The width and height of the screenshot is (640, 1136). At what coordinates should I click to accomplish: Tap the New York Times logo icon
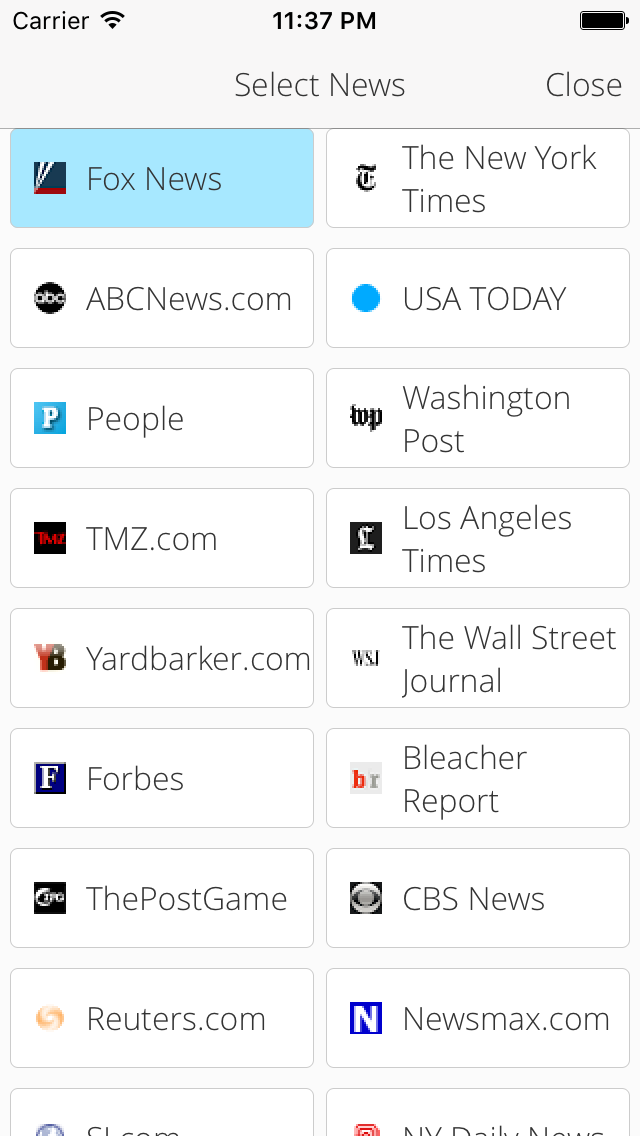pyautogui.click(x=366, y=178)
